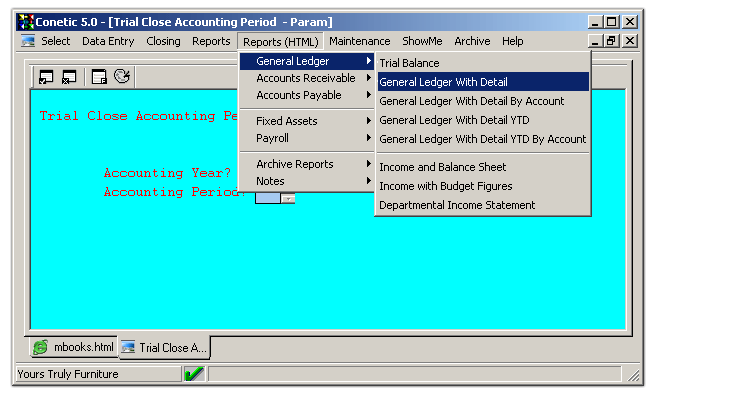Open the Accounting Period dropdown field
The width and height of the screenshot is (729, 409).
point(288,199)
